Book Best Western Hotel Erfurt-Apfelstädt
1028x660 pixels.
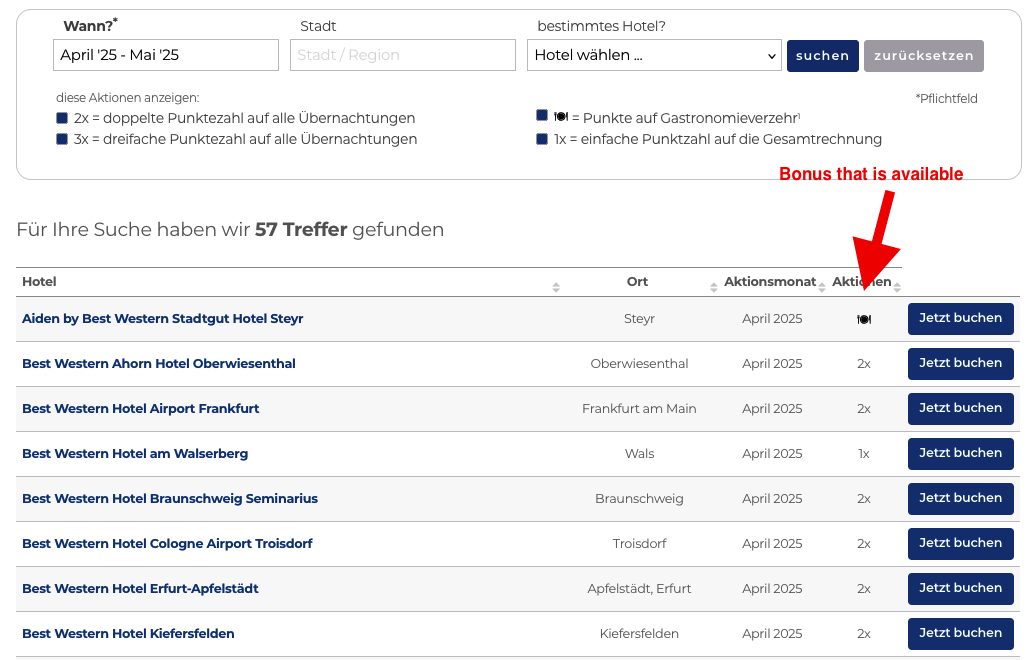960,589
